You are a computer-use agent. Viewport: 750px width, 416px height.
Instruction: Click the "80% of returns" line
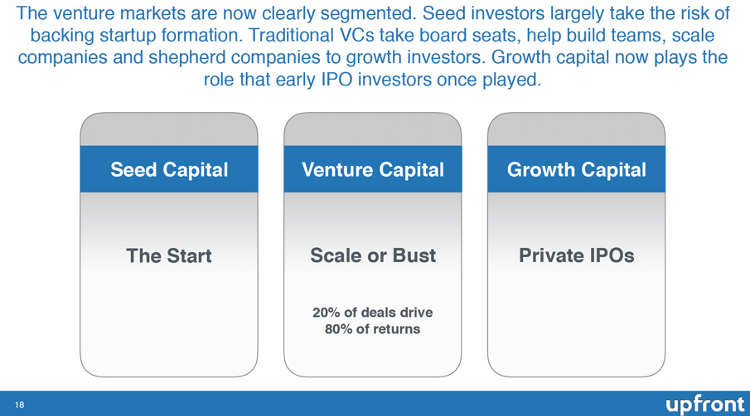[x=373, y=329]
